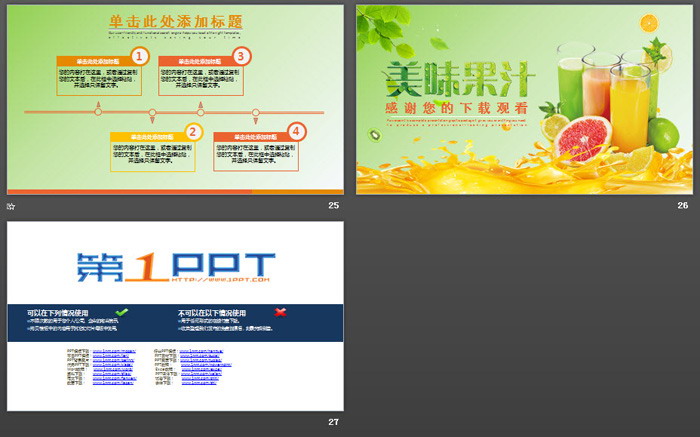Screen dimensions: 700x437
Task: Click the slide number 26 label
Action: (x=683, y=205)
